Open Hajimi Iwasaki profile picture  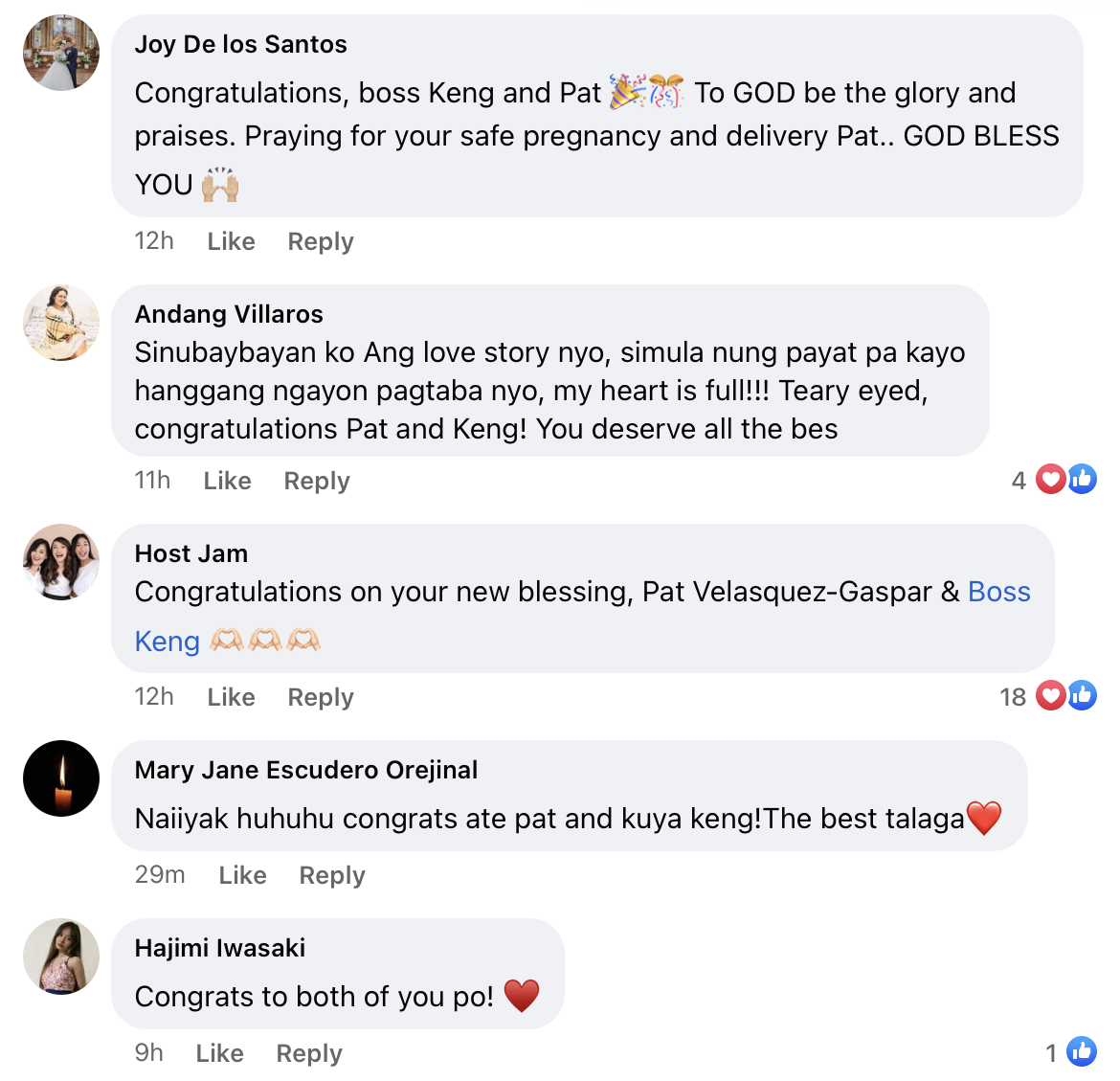pyautogui.click(x=61, y=957)
